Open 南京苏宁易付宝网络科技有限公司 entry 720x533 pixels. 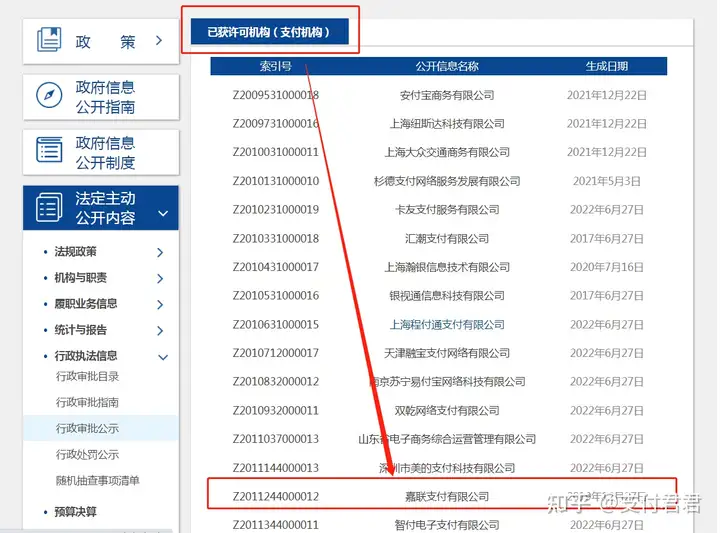pyautogui.click(x=447, y=382)
